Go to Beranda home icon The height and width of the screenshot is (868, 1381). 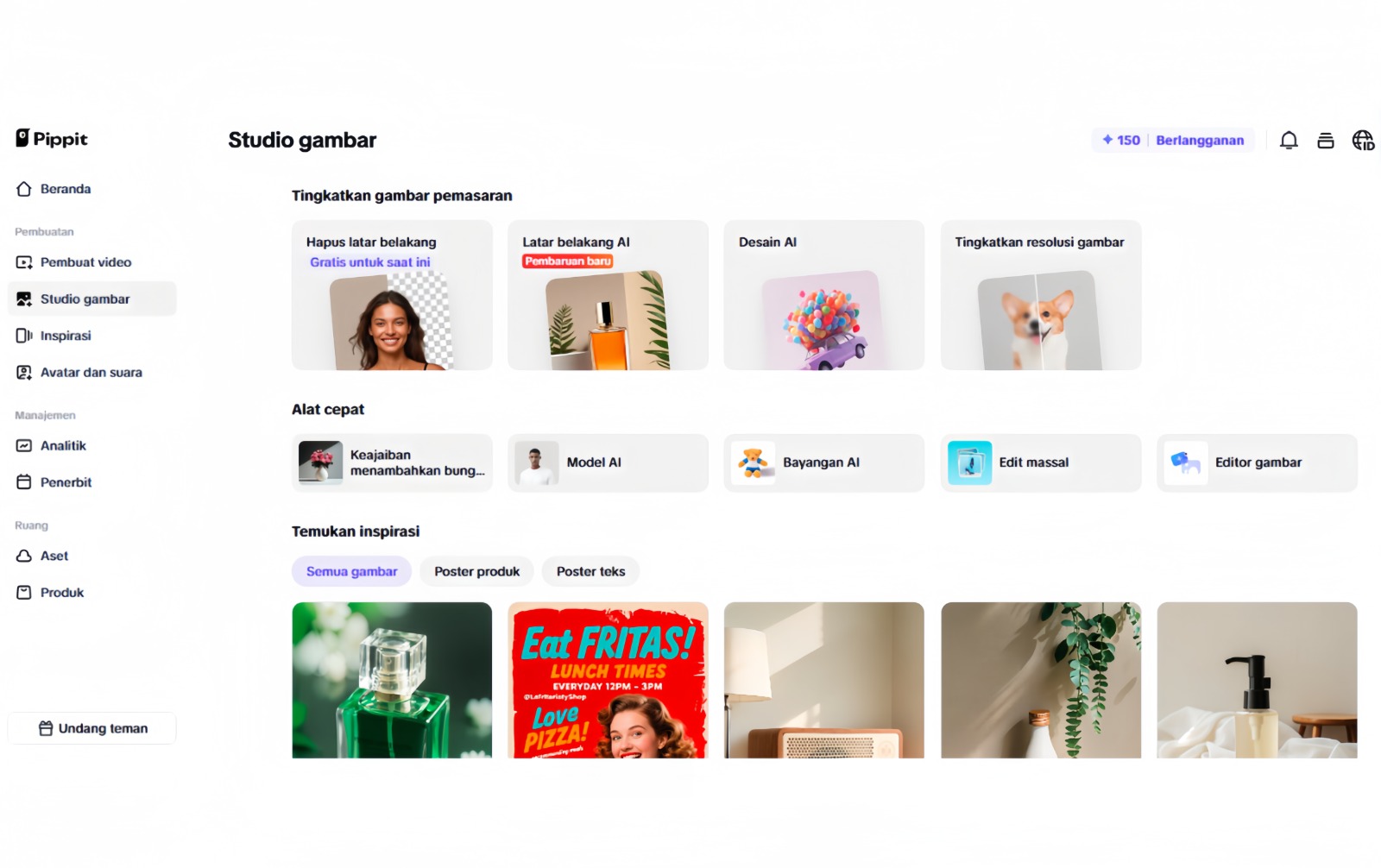[x=24, y=189]
